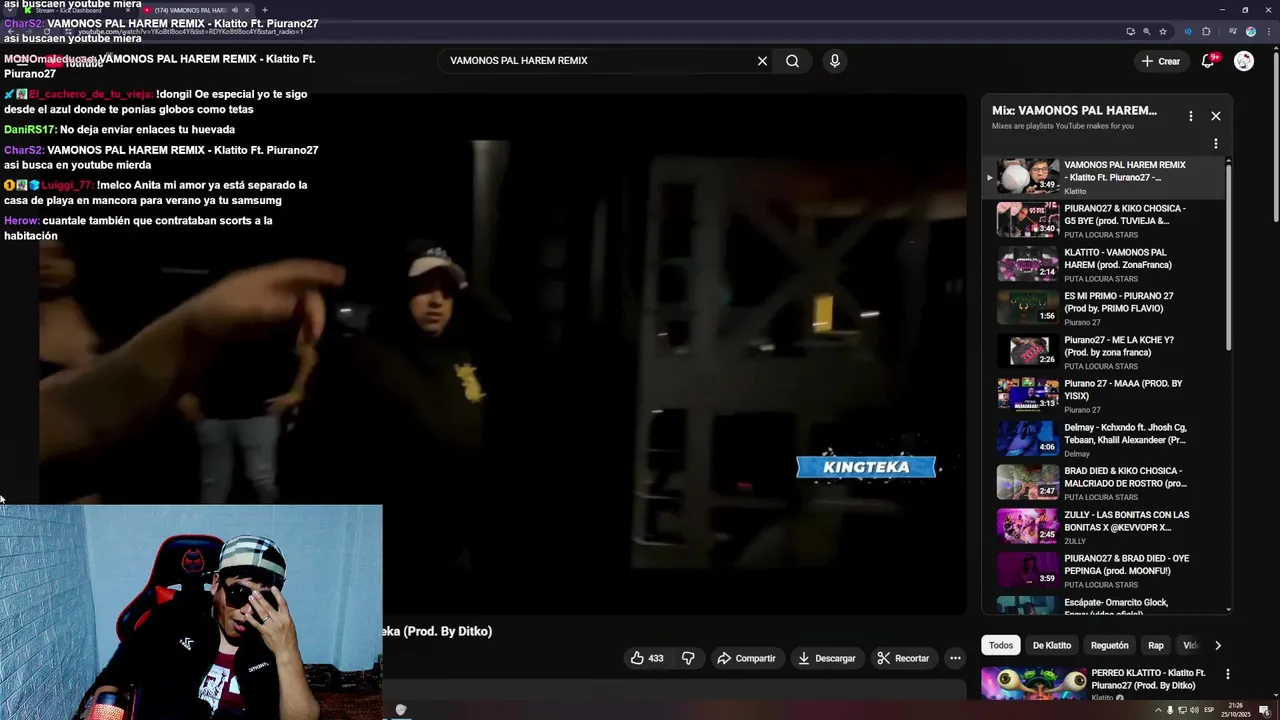Click the browser address bar URL
This screenshot has width=1280, height=720.
[190, 32]
